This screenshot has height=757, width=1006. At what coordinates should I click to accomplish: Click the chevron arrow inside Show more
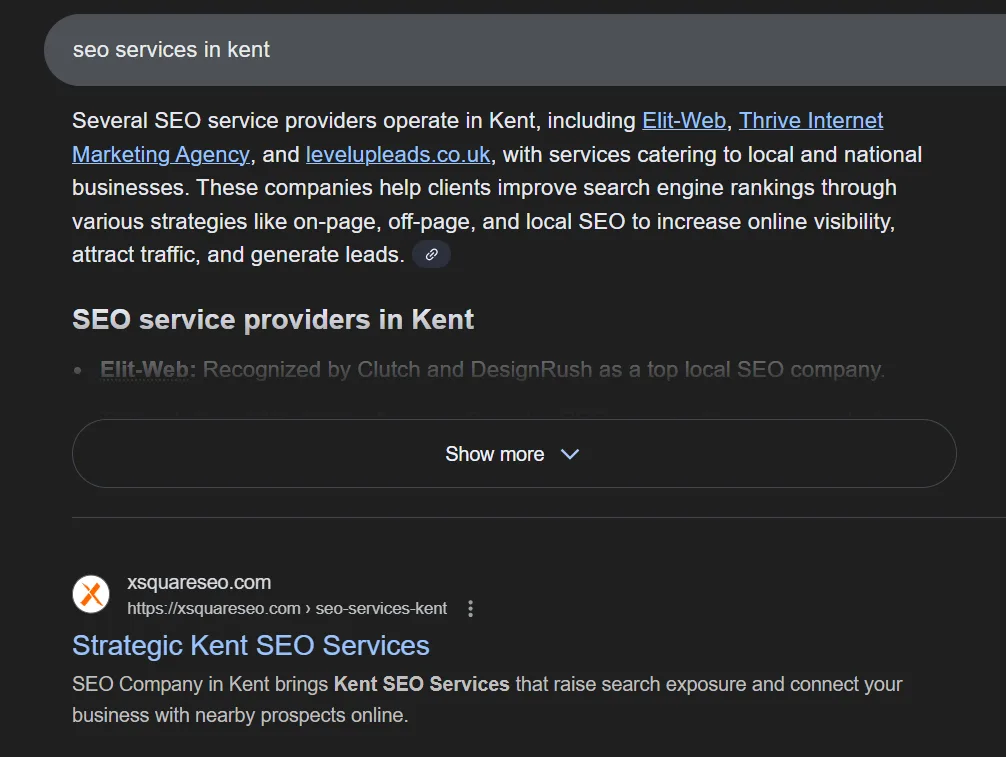[570, 454]
